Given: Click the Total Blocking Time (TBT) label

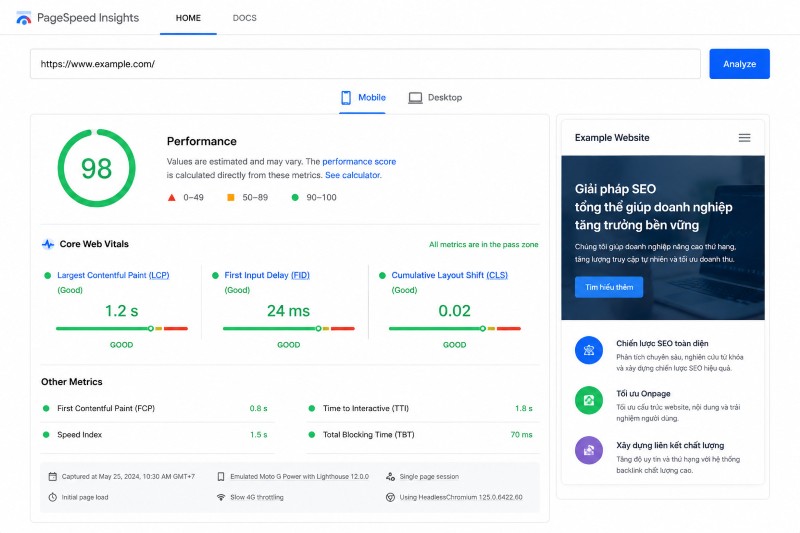Looking at the screenshot, I should 368,435.
